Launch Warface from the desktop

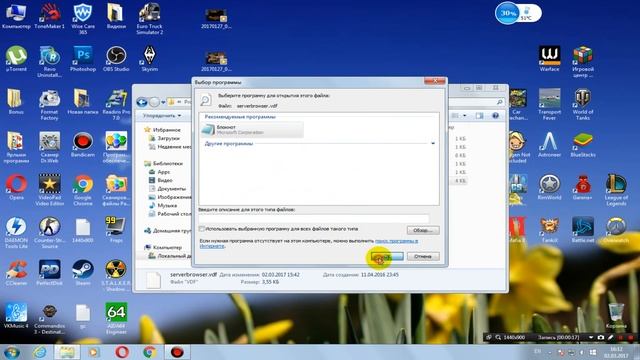point(549,59)
